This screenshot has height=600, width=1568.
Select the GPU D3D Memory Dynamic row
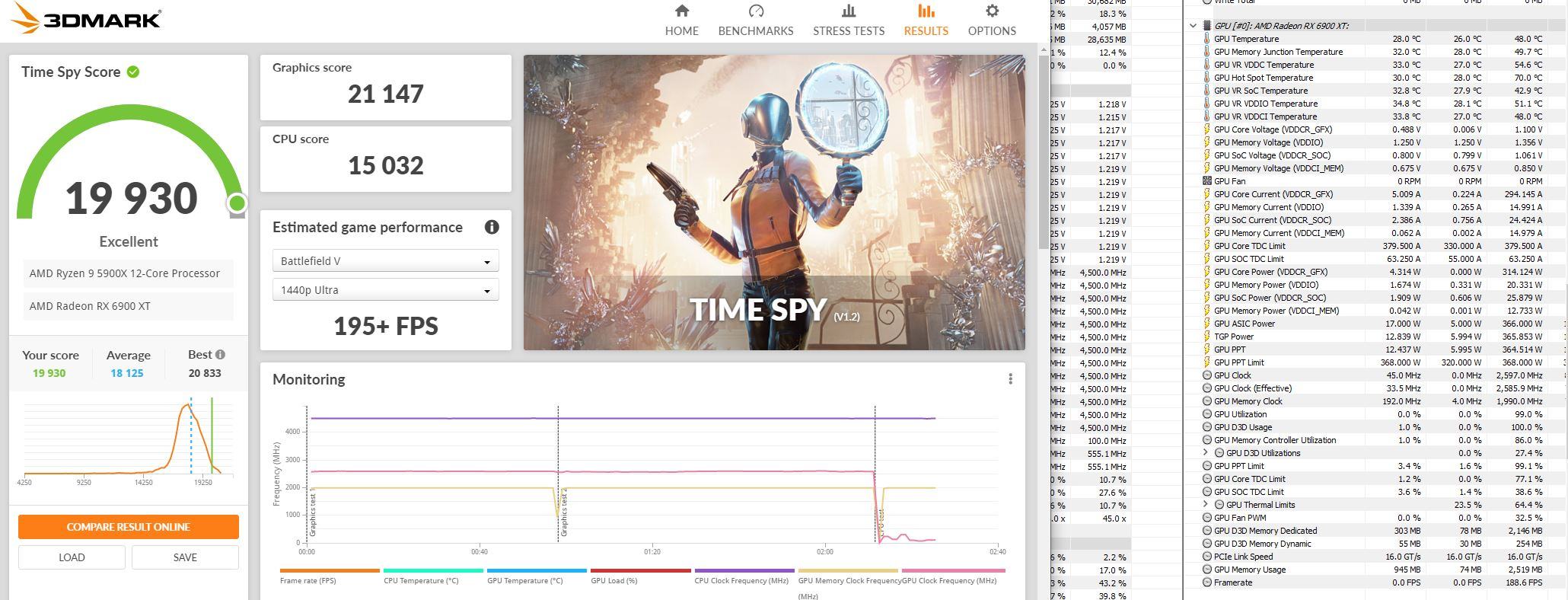click(1374, 544)
